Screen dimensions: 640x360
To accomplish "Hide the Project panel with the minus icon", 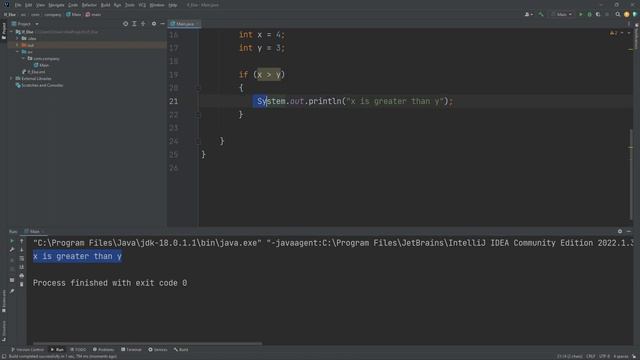I will pos(162,24).
